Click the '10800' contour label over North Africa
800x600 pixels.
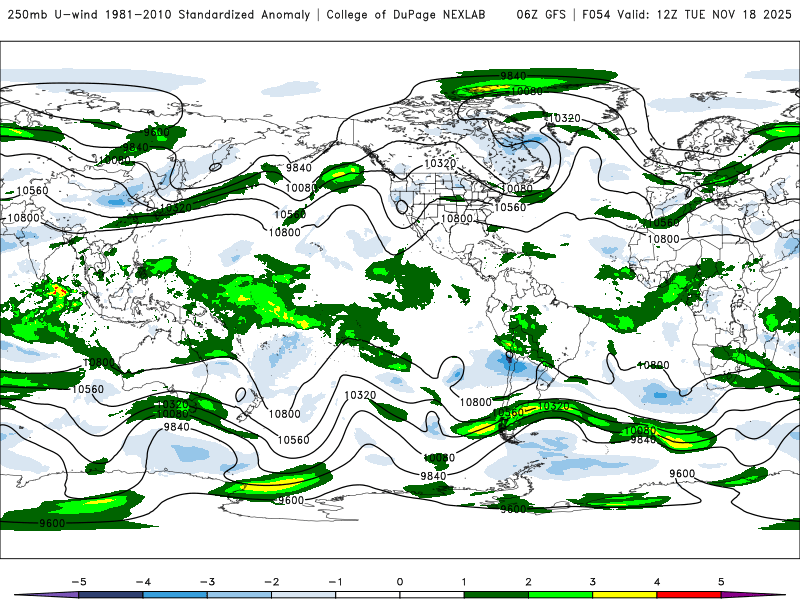[x=663, y=239]
